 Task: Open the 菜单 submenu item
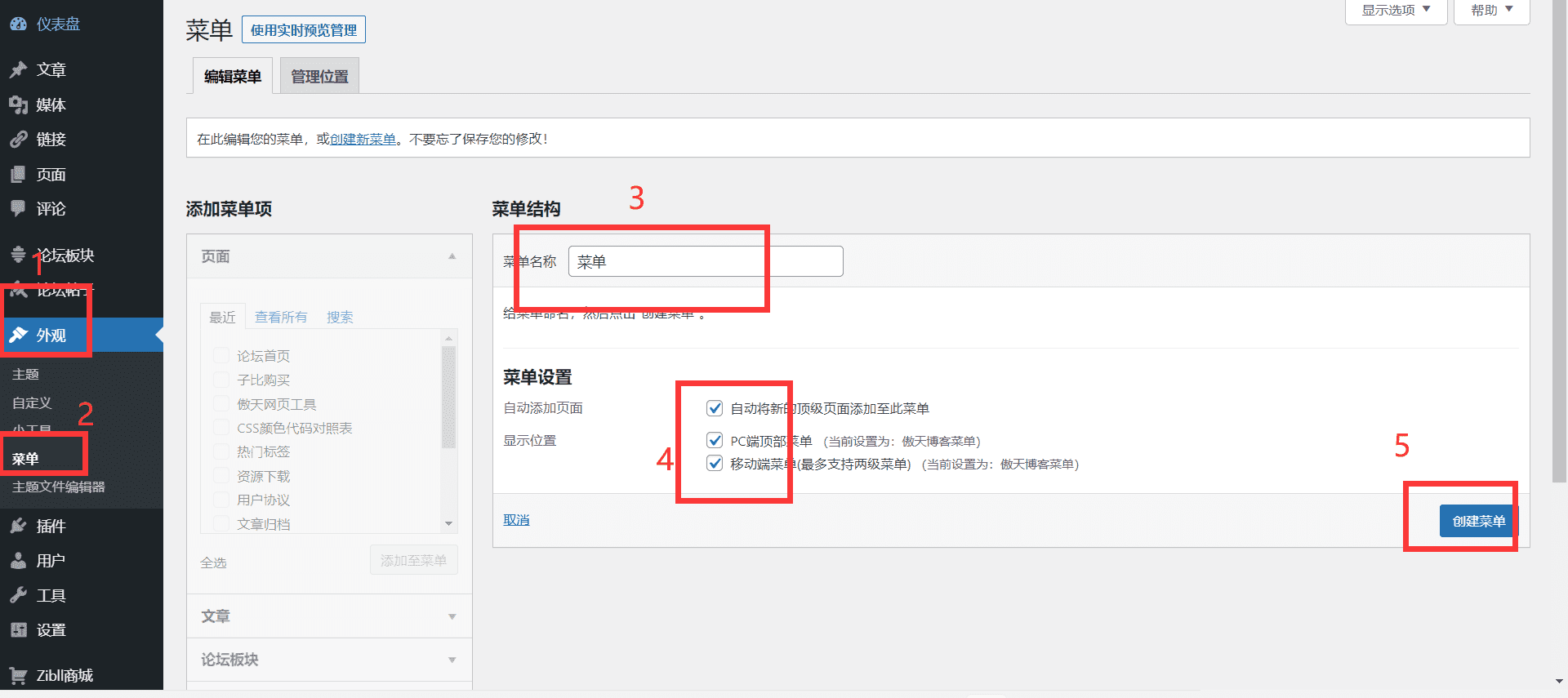pos(25,459)
